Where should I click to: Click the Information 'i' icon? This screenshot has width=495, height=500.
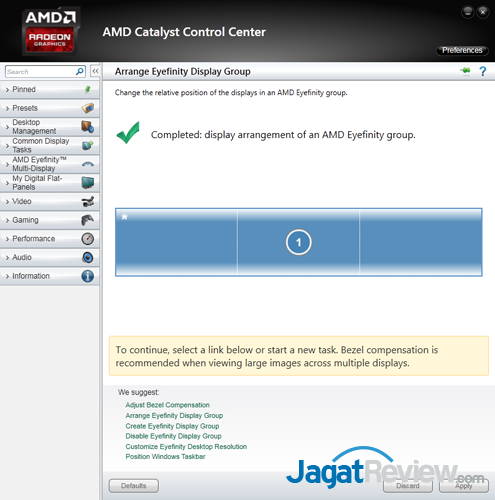(x=87, y=276)
